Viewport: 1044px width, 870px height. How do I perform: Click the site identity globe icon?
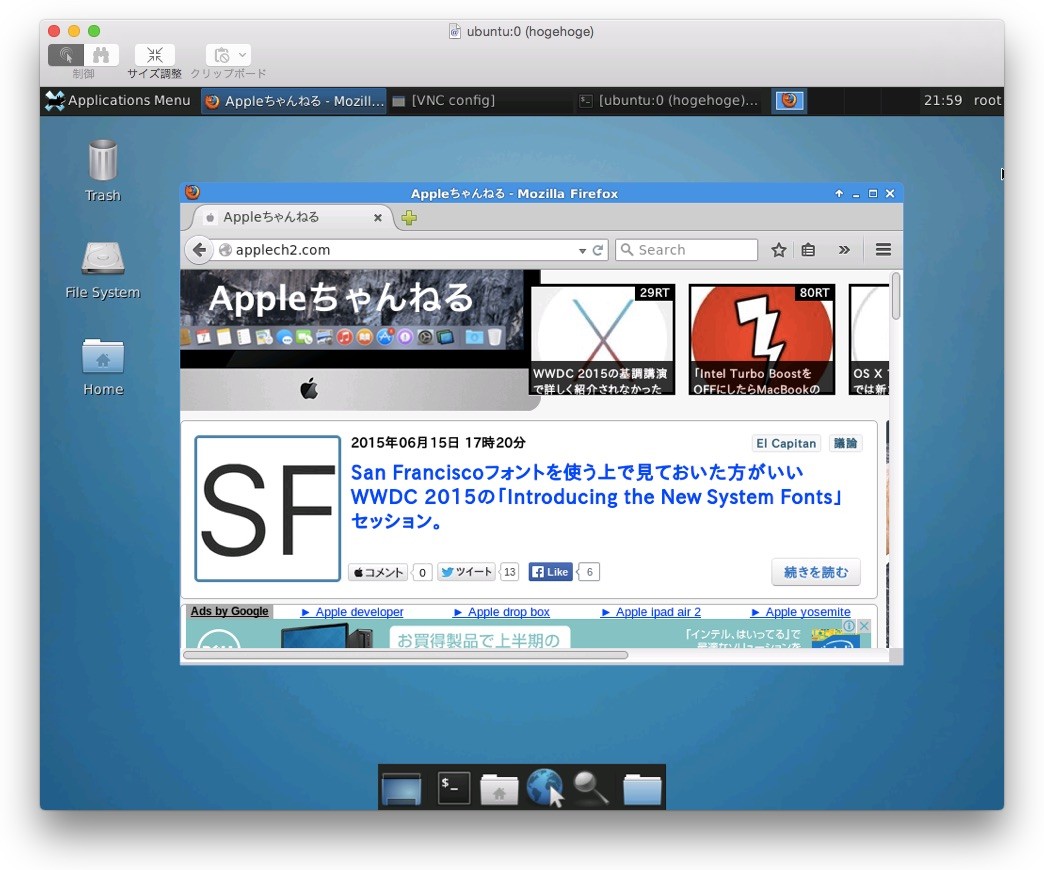pyautogui.click(x=226, y=250)
